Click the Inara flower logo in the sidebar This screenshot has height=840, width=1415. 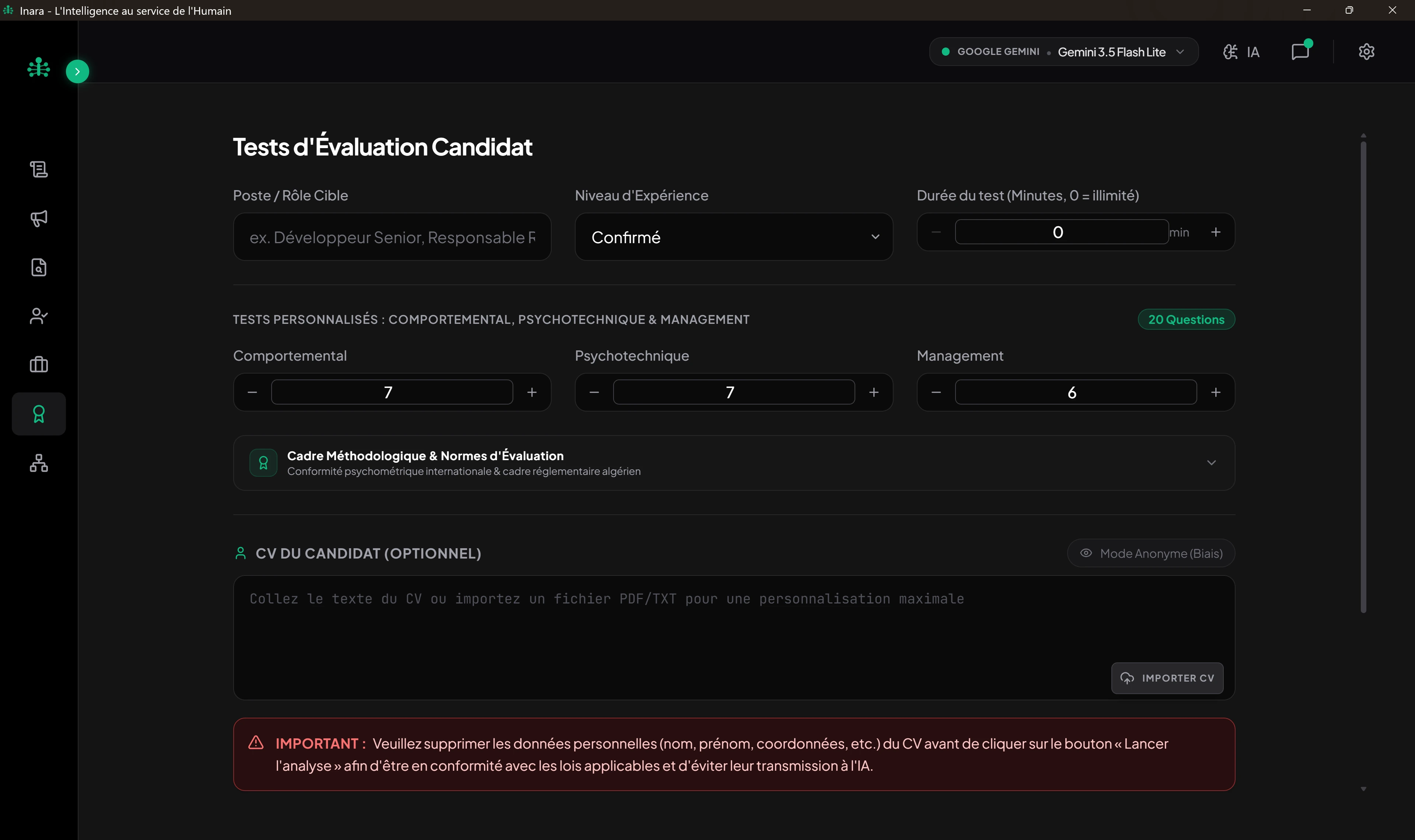point(38,67)
